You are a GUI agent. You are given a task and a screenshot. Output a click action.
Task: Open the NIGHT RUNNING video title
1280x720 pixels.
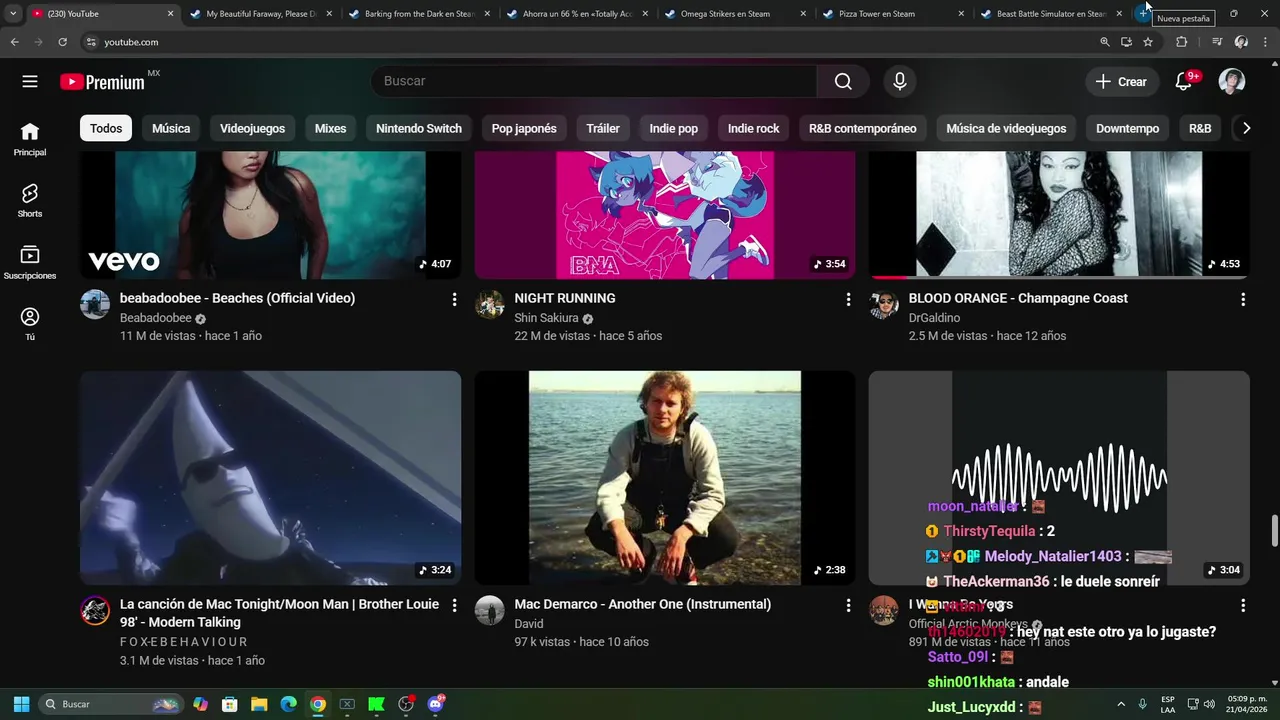[565, 298]
